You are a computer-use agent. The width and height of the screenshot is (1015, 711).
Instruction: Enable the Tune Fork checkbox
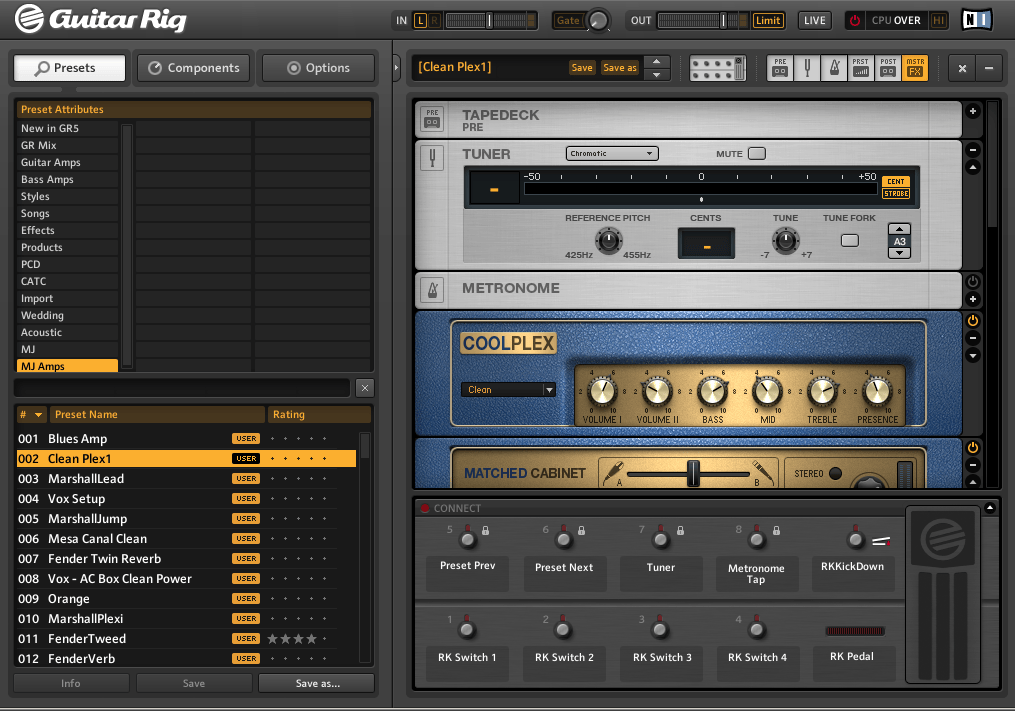[x=849, y=240]
